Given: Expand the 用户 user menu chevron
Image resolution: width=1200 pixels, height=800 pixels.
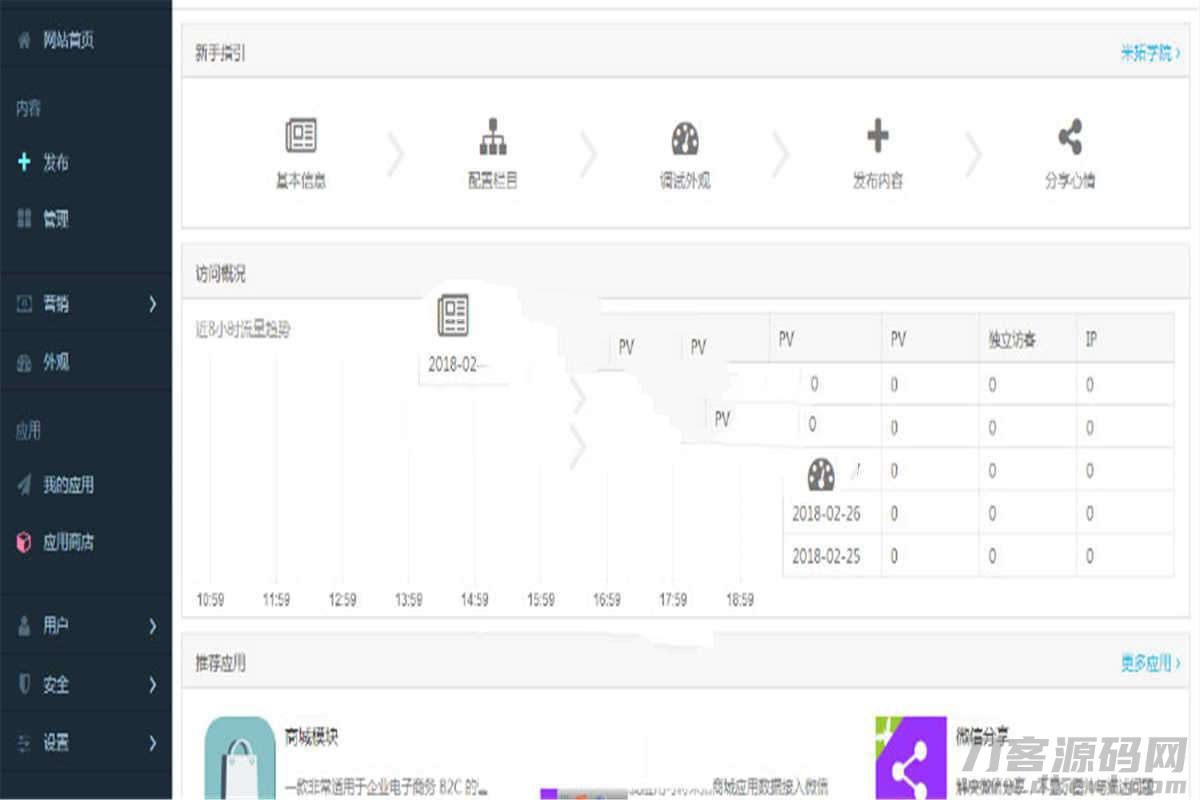Looking at the screenshot, I should pyautogui.click(x=153, y=626).
